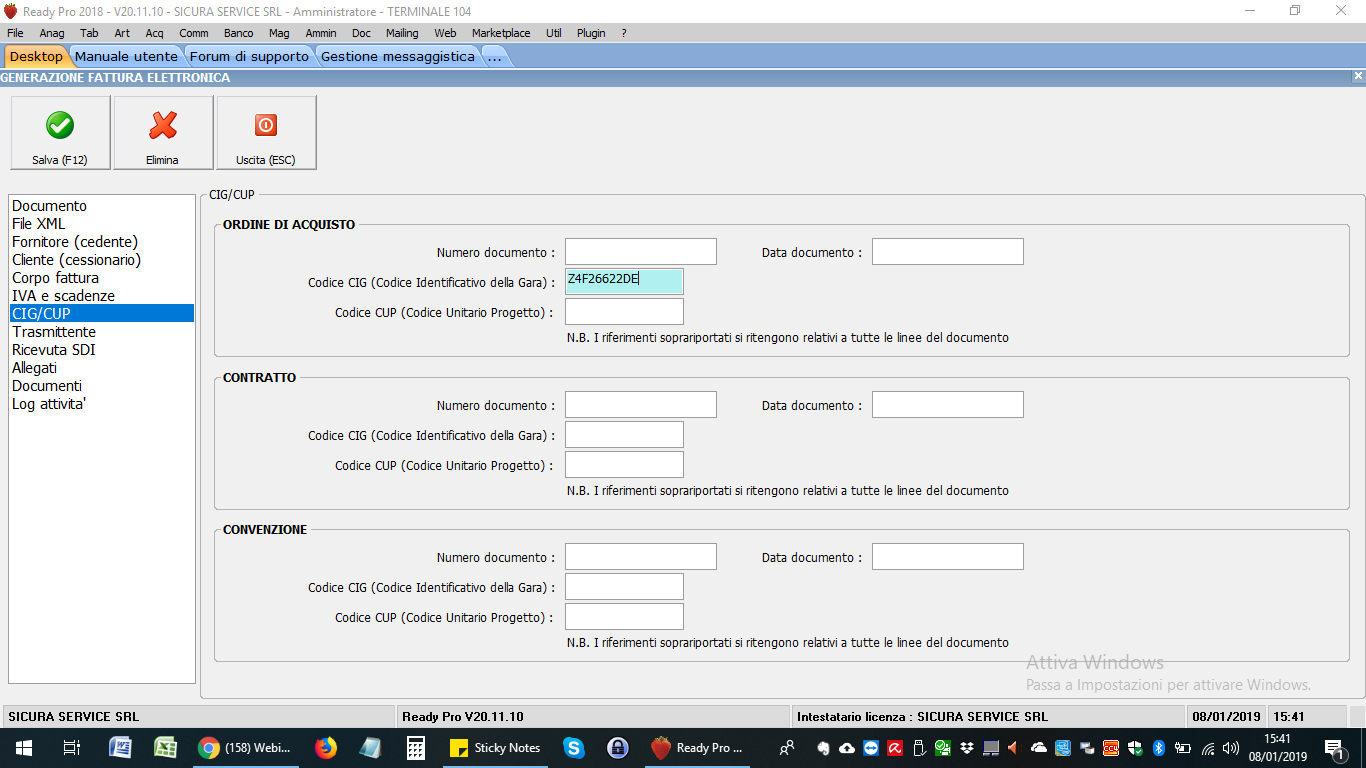1366x768 pixels.
Task: Click Codice CUP field under Ordine di Acquisto
Action: click(x=624, y=312)
